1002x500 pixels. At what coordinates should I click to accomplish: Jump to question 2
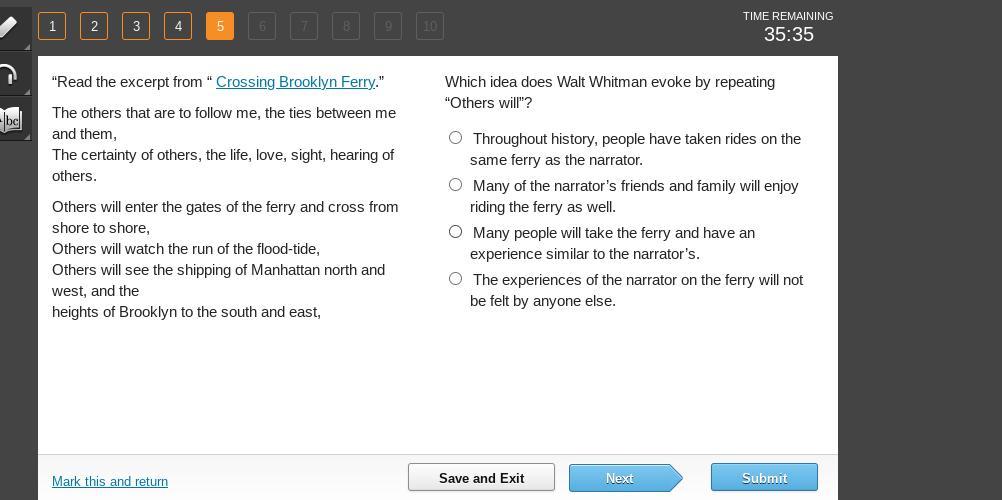tap(94, 26)
